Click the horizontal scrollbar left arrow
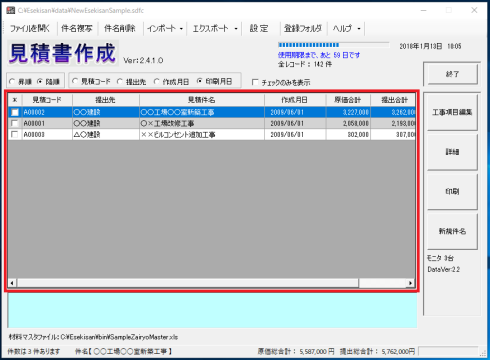490x360 pixels. tap(12, 283)
